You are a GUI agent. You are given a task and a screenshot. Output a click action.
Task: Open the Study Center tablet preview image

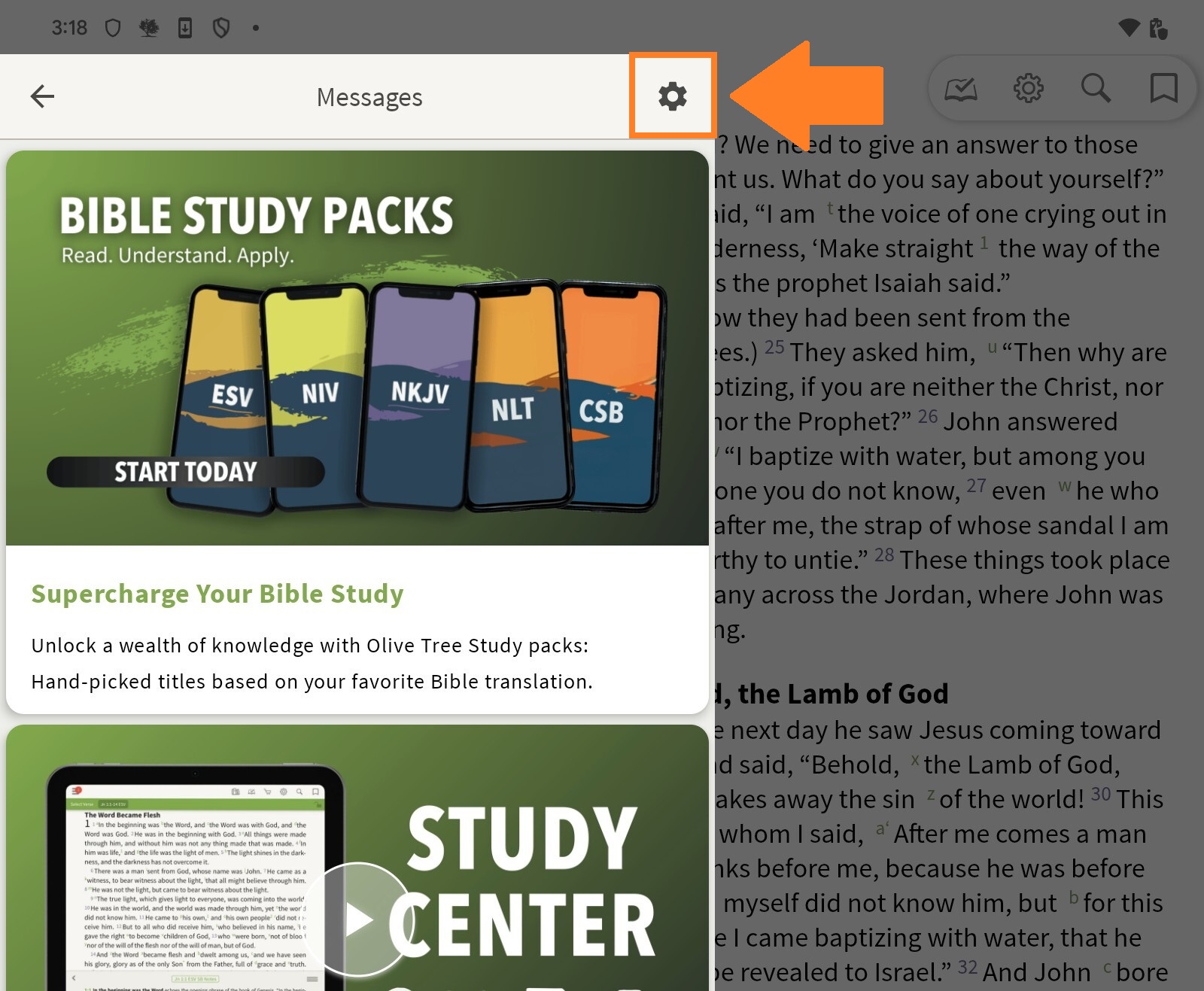coord(196,877)
